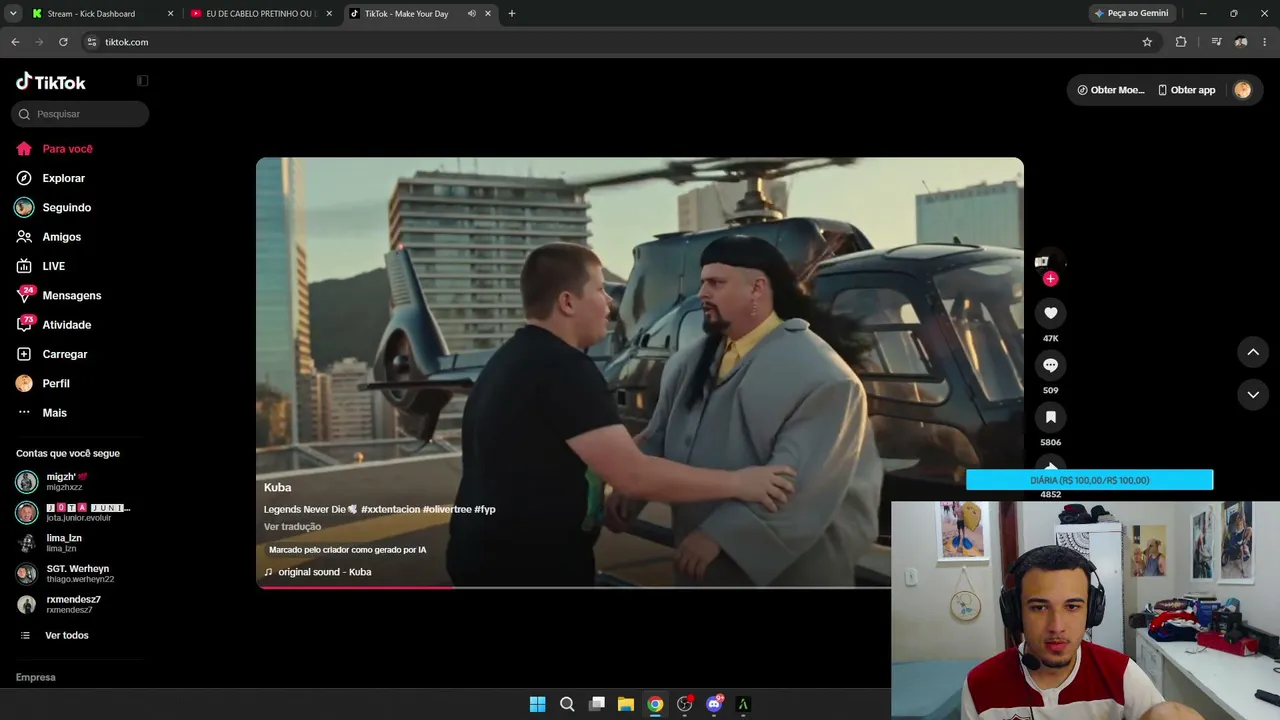The image size is (1280, 720).
Task: Switch to EU DE CABELO PRETINHO tab
Action: (260, 14)
